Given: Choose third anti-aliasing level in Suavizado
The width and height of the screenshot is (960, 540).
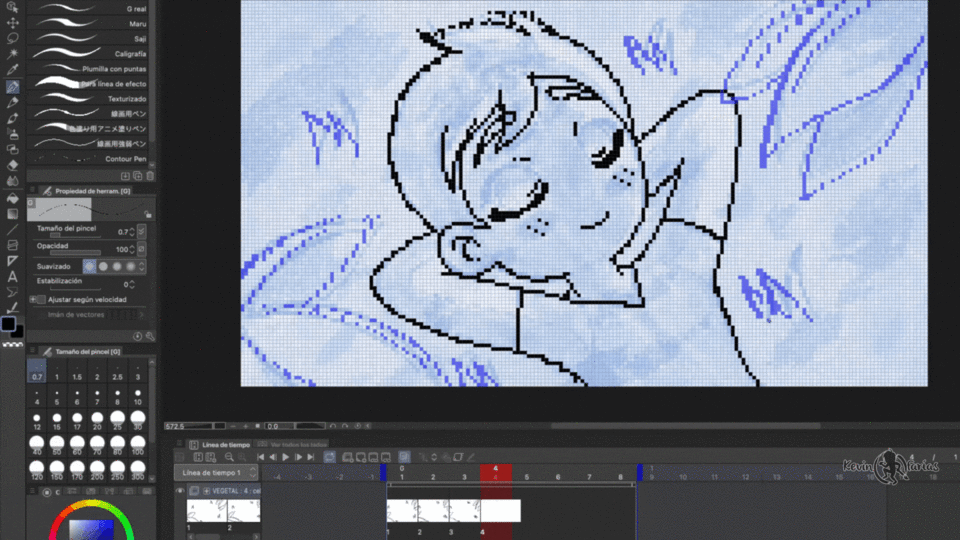Looking at the screenshot, I should (x=117, y=266).
